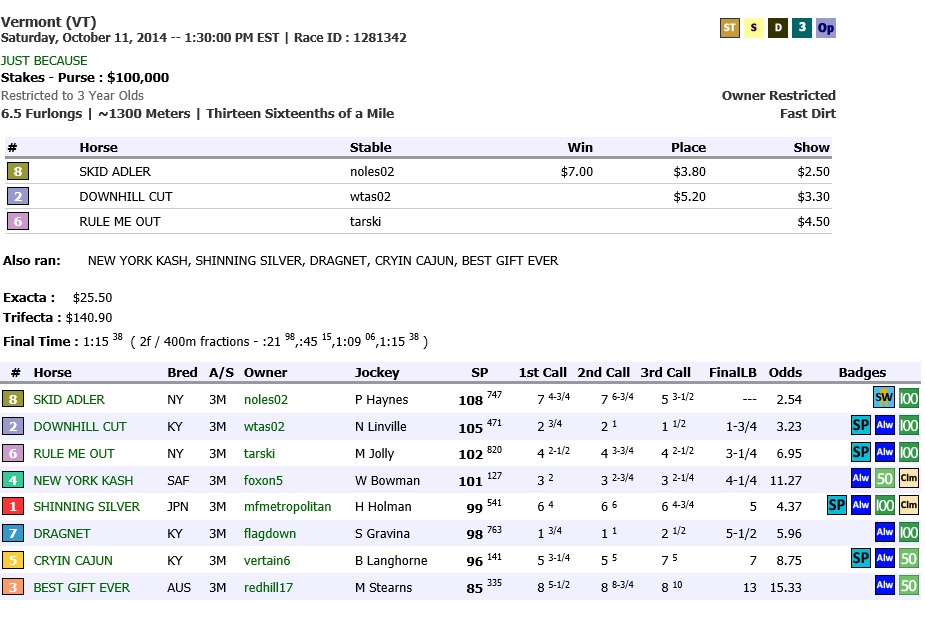Click the SP badge for Cryin Cajun

tap(861, 559)
